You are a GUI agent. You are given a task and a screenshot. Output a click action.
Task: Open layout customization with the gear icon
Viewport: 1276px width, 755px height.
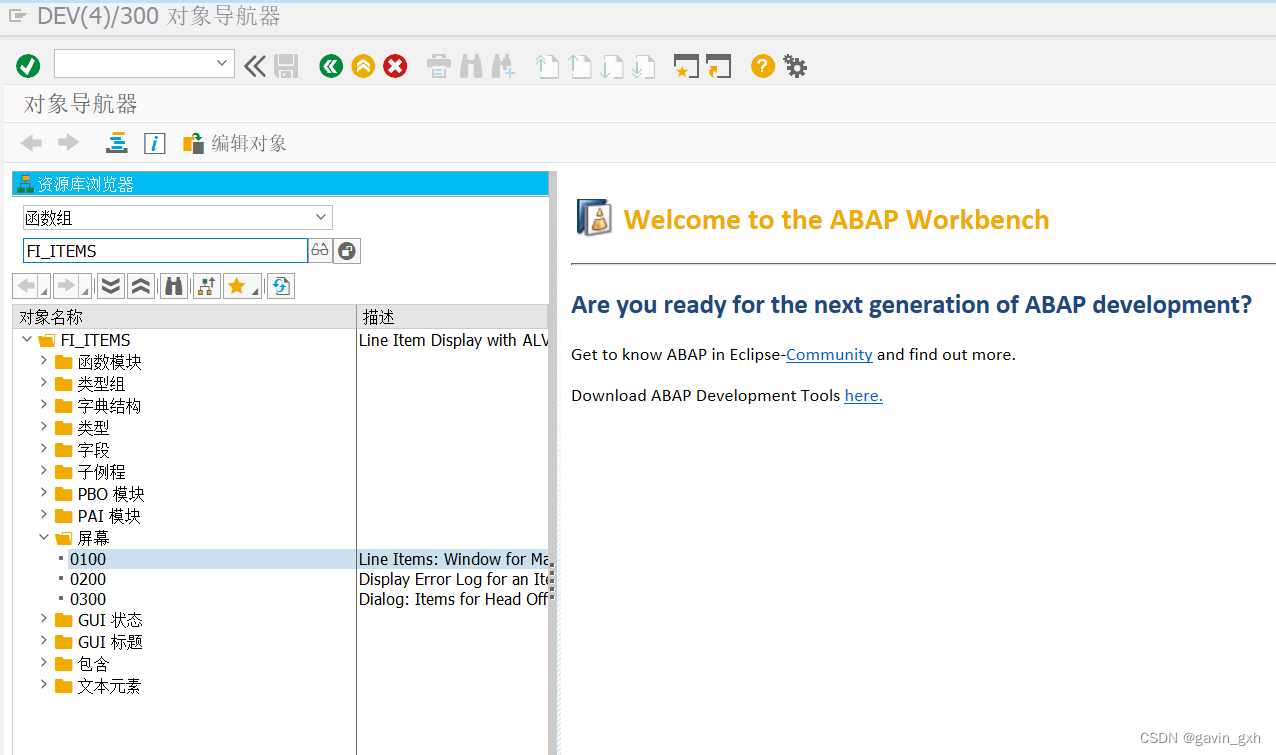coord(795,66)
